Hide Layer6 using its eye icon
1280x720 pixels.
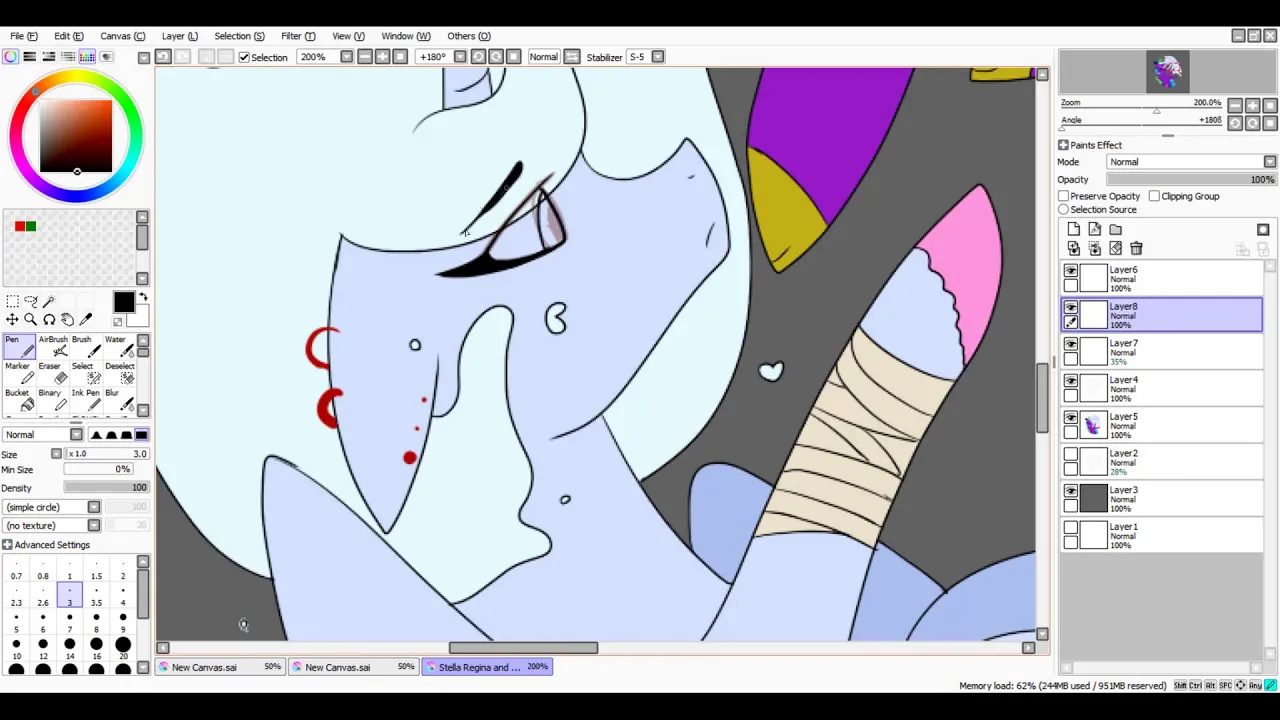pyautogui.click(x=1071, y=271)
